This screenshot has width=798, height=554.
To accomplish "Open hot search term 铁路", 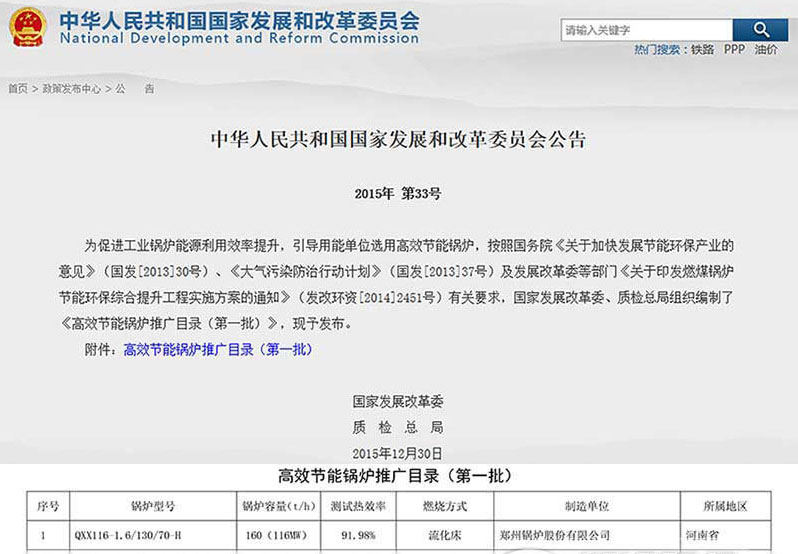I will (702, 49).
